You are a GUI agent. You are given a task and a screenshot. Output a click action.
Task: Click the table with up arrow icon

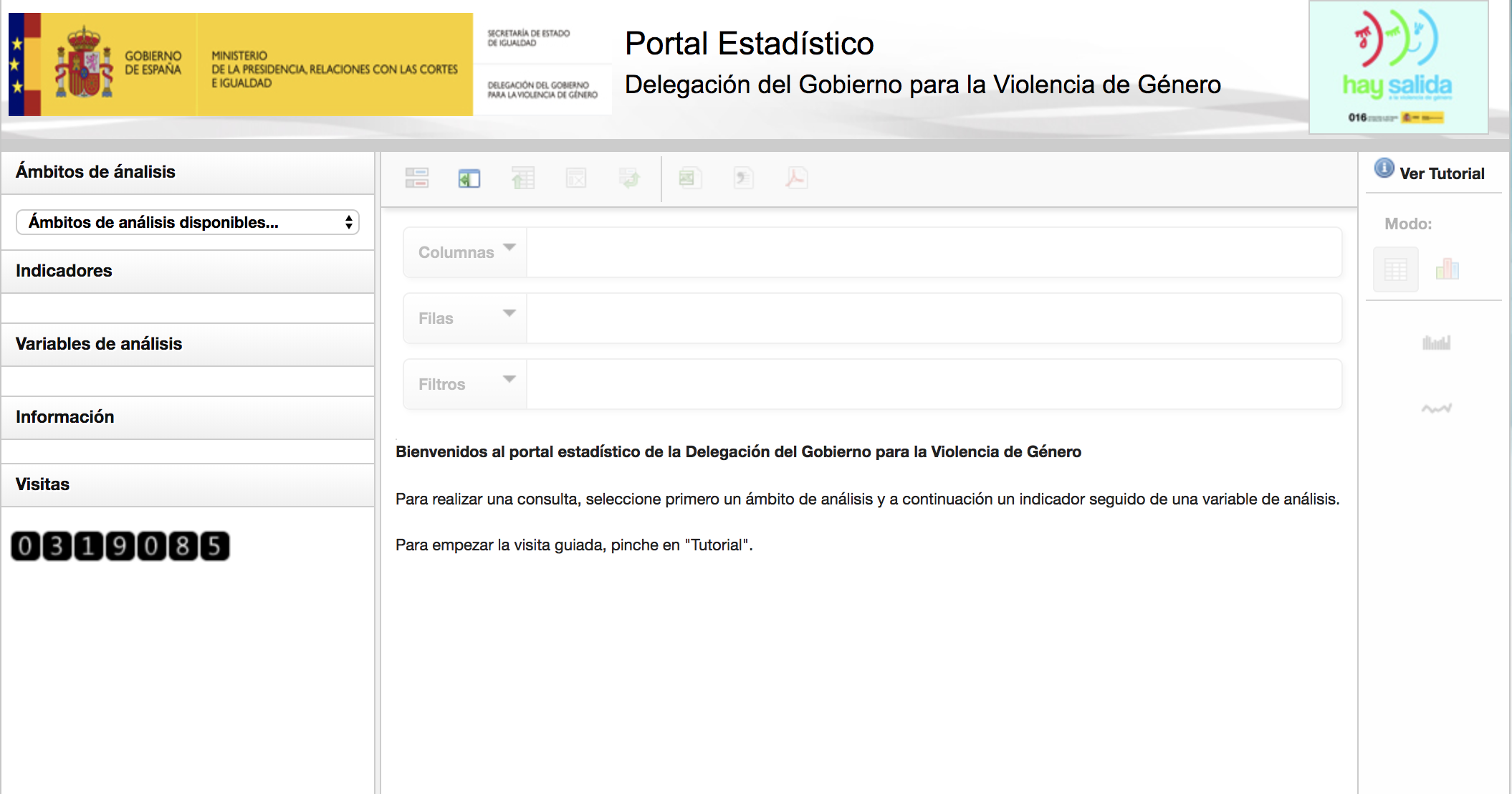(x=523, y=178)
